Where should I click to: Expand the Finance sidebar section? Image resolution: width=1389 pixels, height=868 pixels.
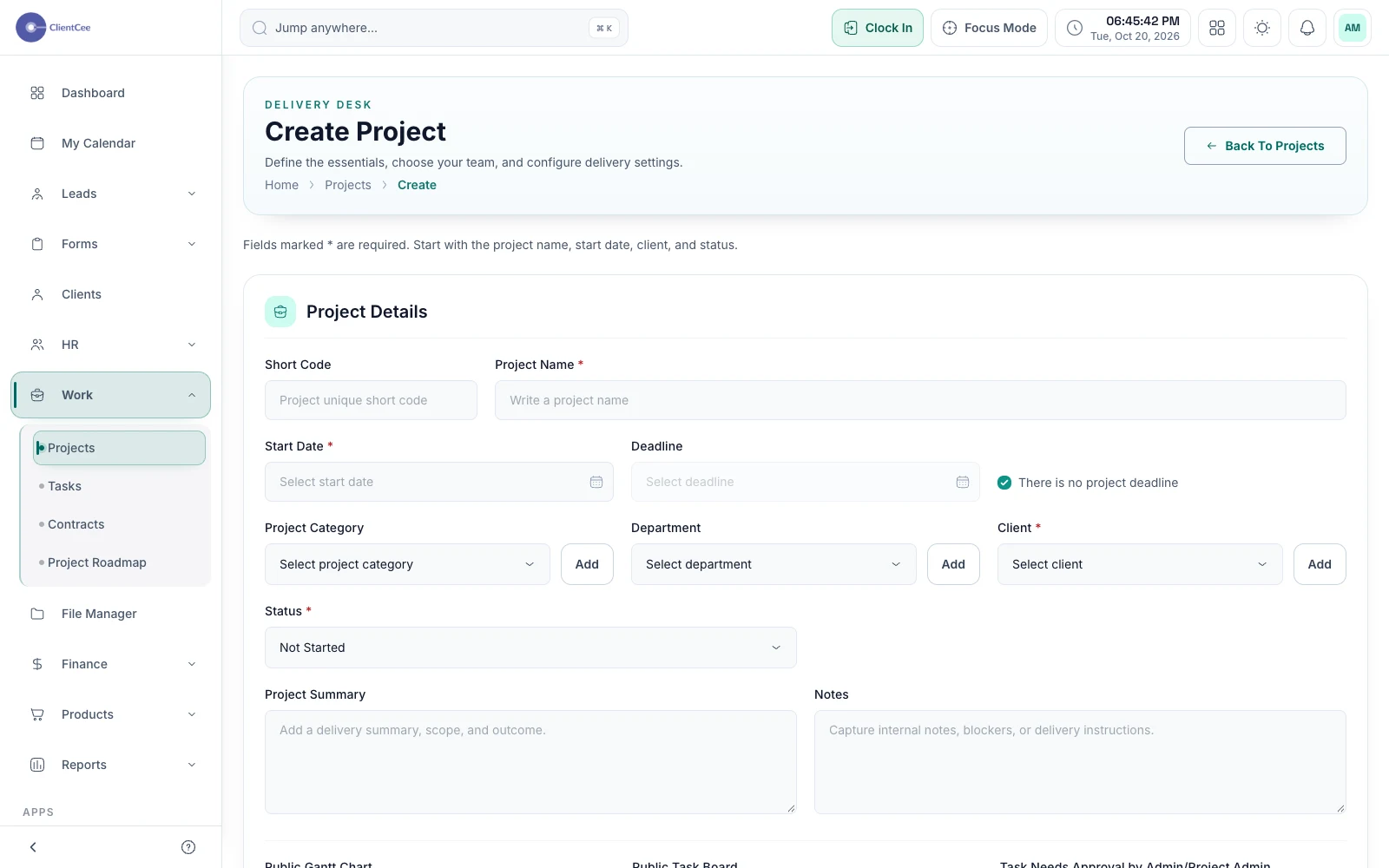(111, 664)
